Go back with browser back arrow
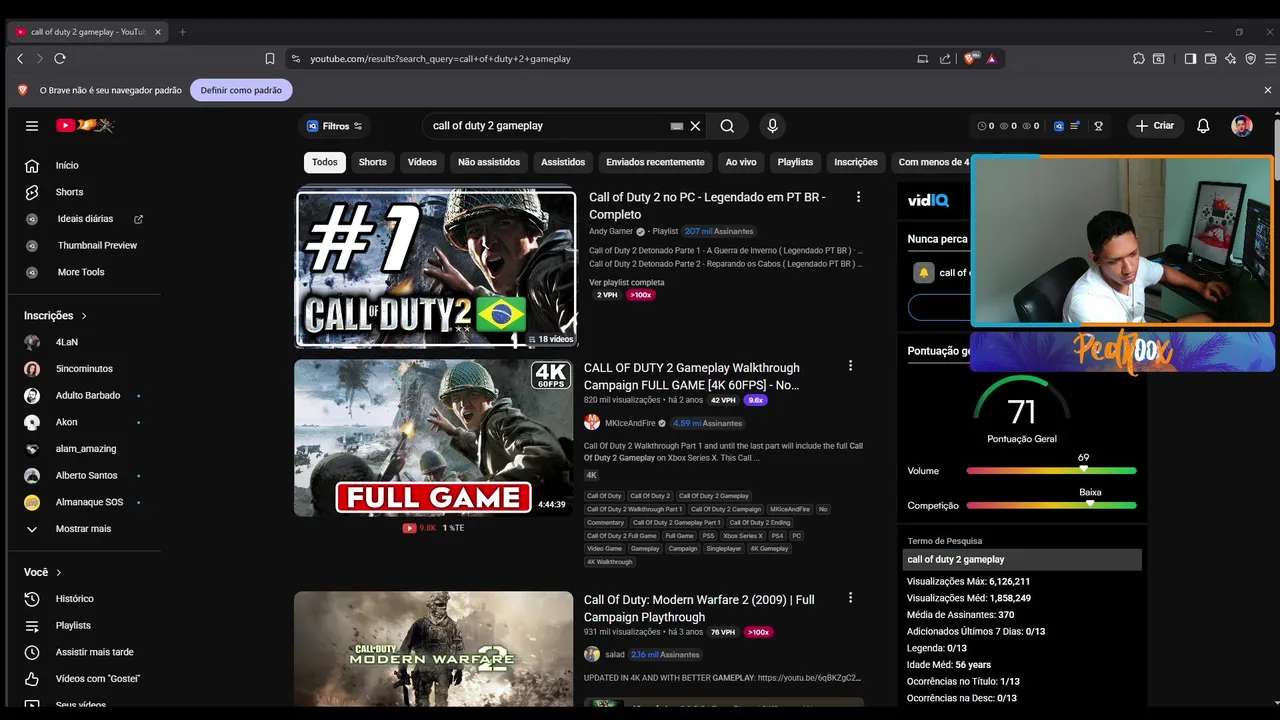Viewport: 1280px width, 720px height. click(20, 59)
